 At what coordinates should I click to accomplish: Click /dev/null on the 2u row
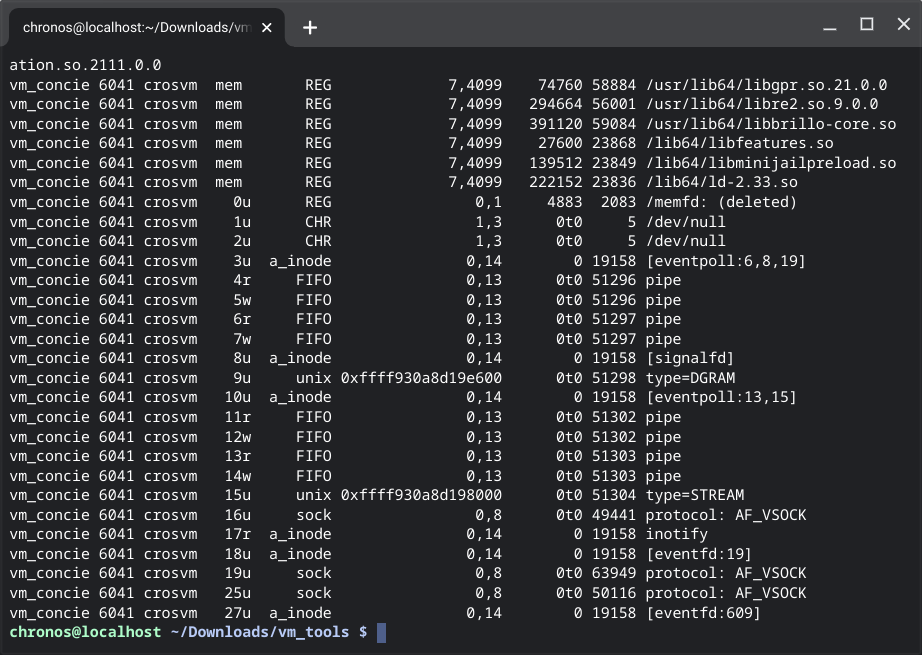(686, 241)
